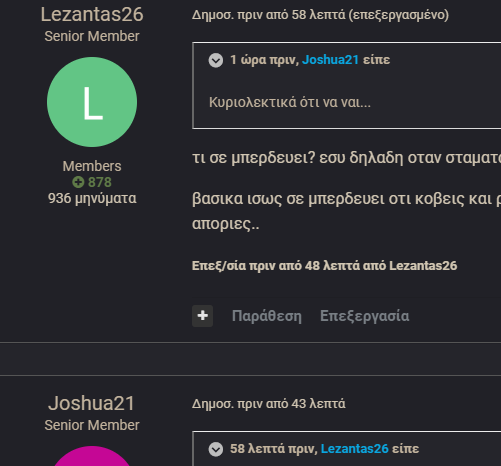Click the 878 reputation score

coord(100,182)
